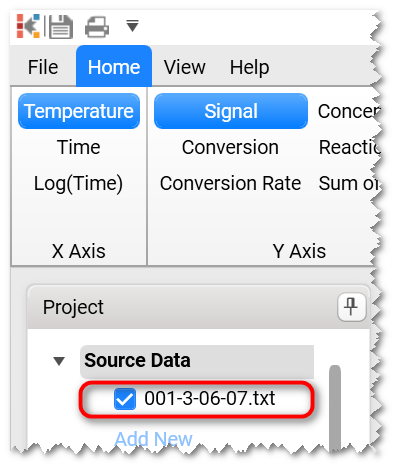Open the File menu

pyautogui.click(x=43, y=67)
